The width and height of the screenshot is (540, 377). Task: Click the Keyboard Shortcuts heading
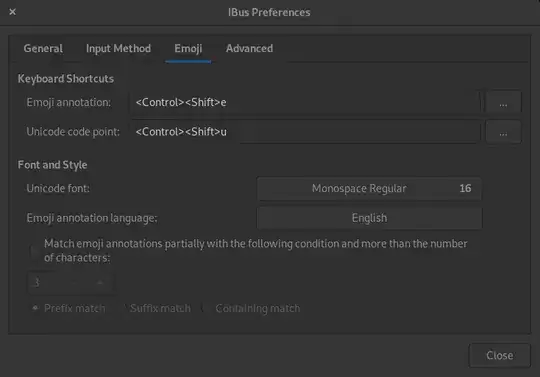(x=66, y=79)
